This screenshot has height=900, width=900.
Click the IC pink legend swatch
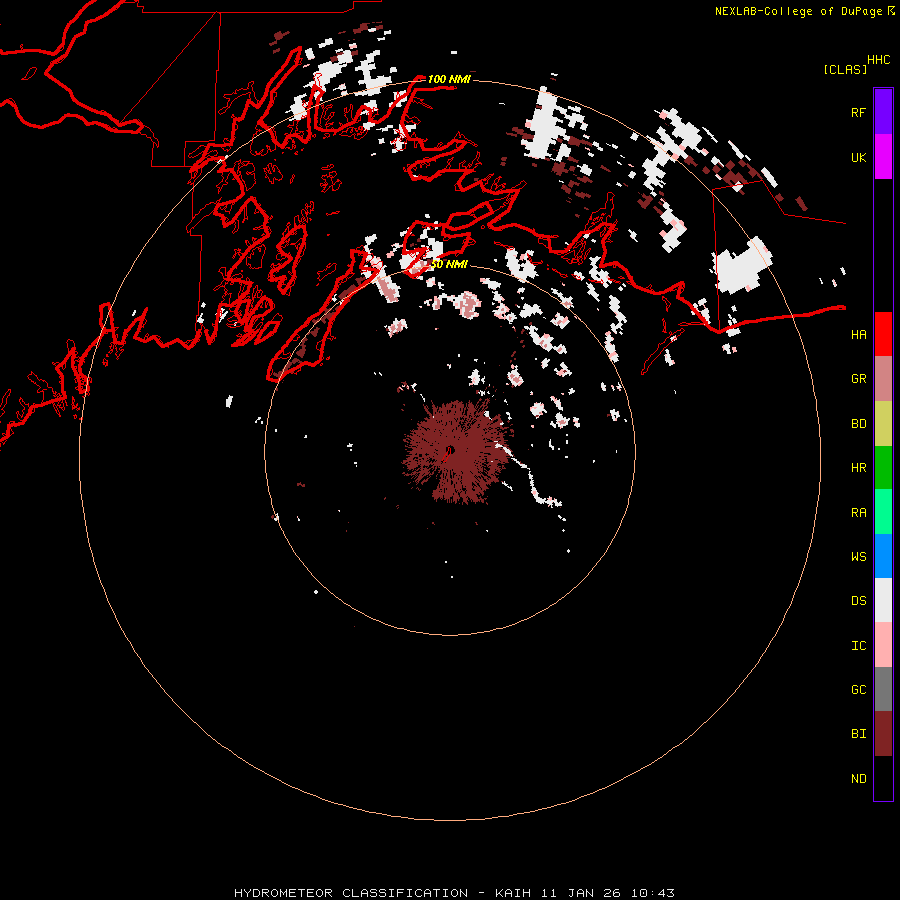pos(883,645)
